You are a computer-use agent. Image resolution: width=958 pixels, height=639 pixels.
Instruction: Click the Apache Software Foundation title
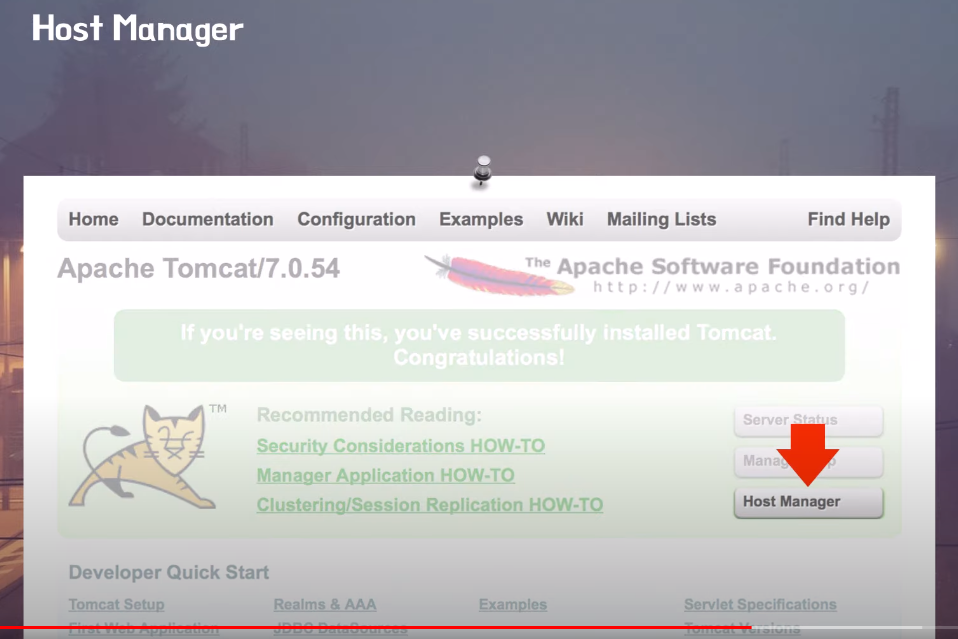point(712,266)
